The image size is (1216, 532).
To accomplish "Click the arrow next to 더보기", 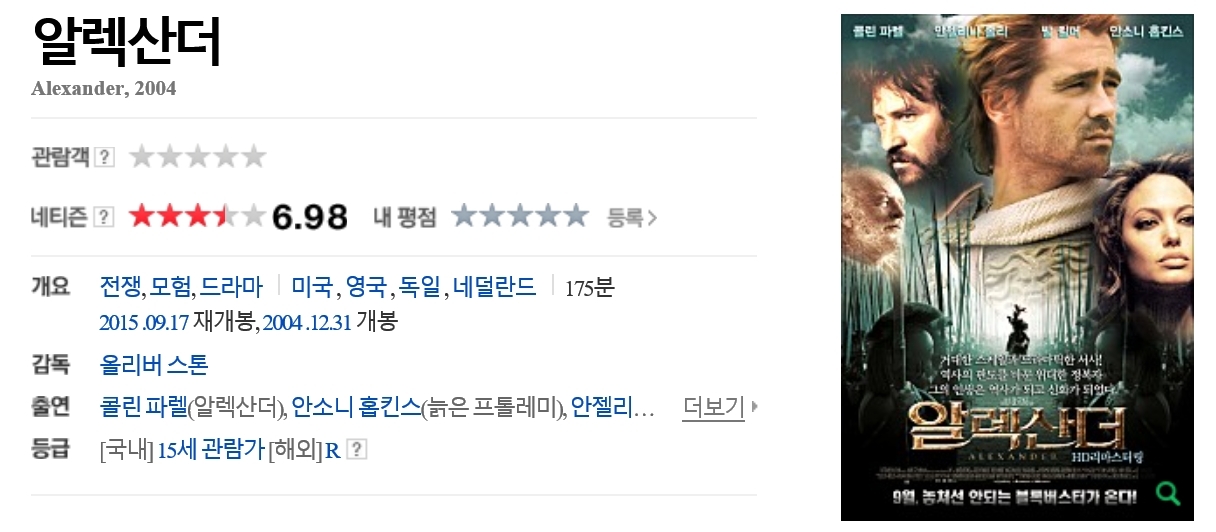I will tap(753, 407).
